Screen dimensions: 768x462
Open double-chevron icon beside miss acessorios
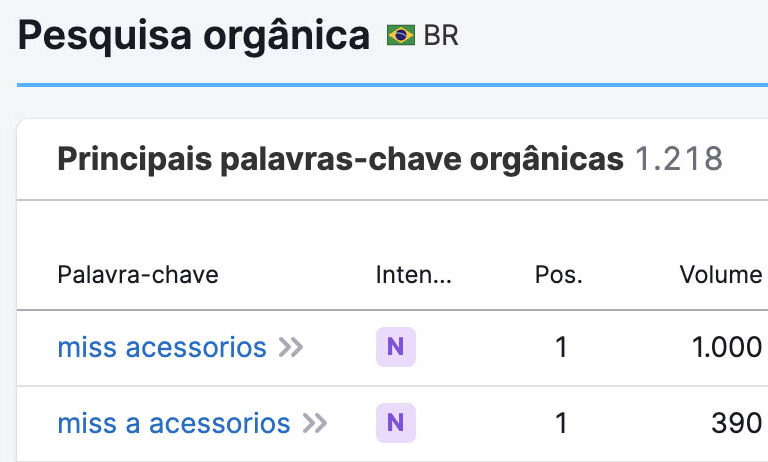[291, 347]
